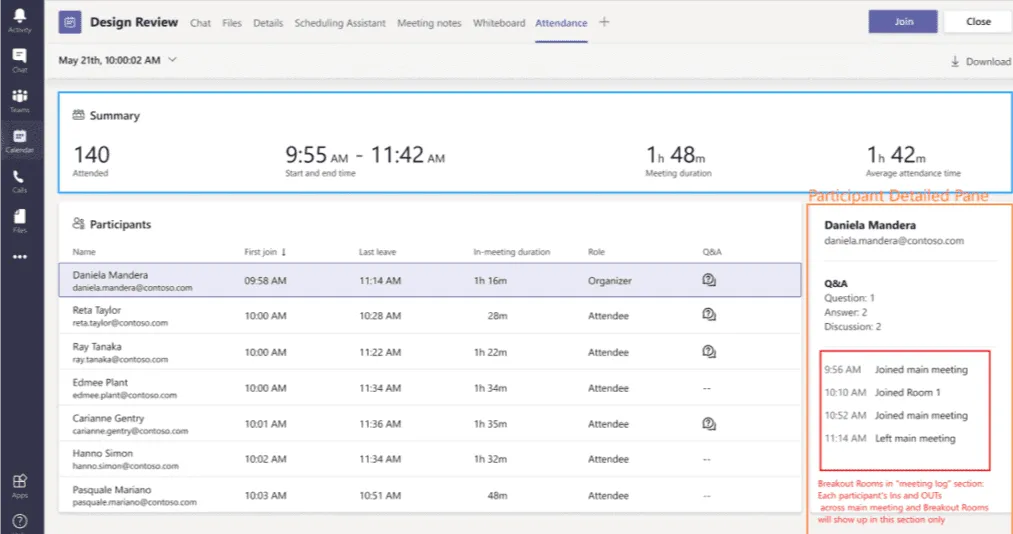Select Ray Tanaka participant name

(97, 346)
